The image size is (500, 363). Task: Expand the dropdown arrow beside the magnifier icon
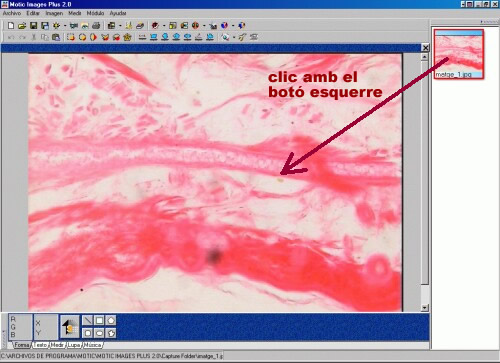coord(234,37)
